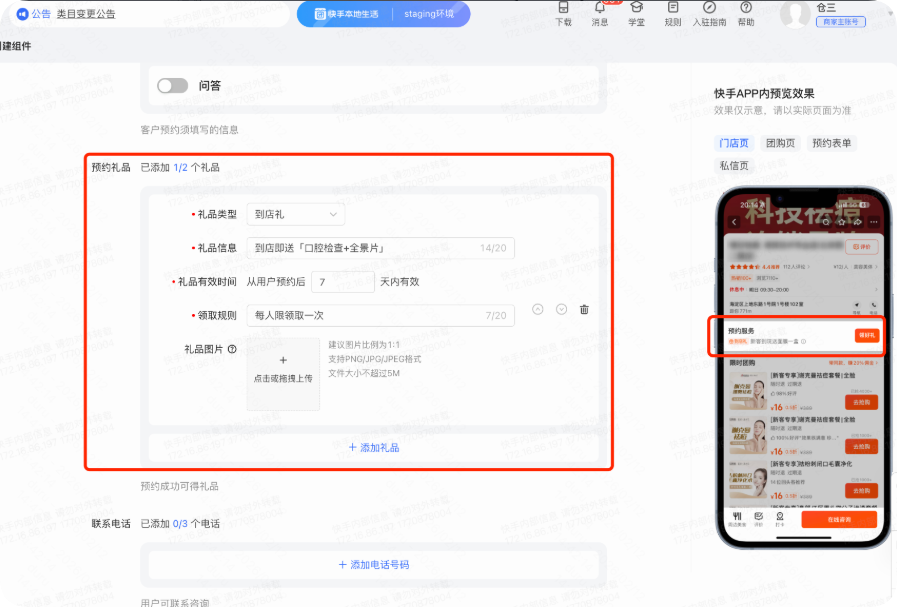Click the 1/2 gift count text

click(x=181, y=168)
